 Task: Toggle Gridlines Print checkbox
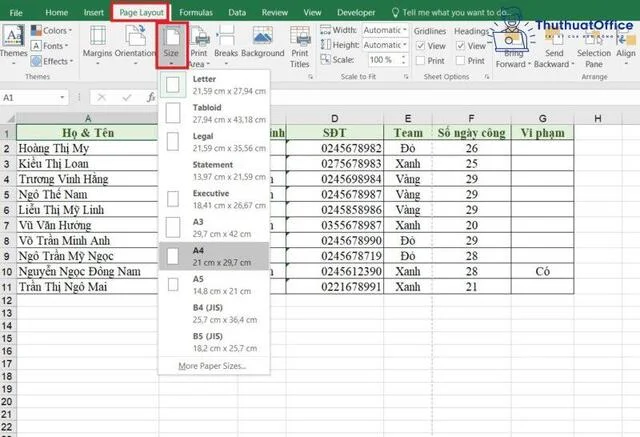coord(420,61)
